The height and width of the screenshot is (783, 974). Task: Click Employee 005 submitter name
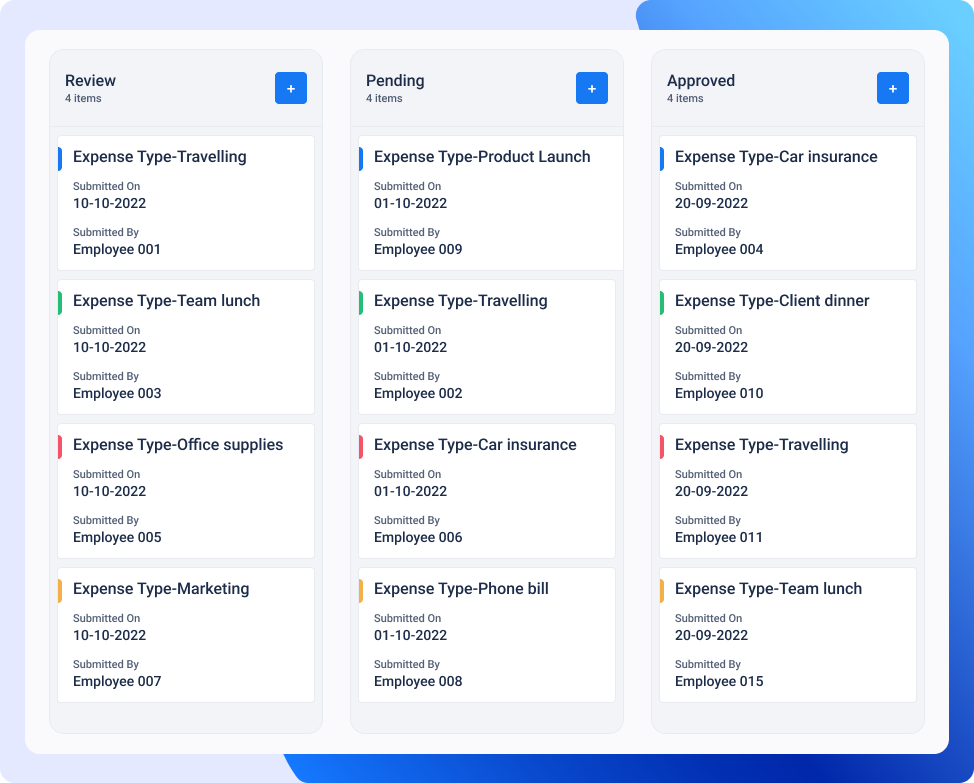(117, 538)
